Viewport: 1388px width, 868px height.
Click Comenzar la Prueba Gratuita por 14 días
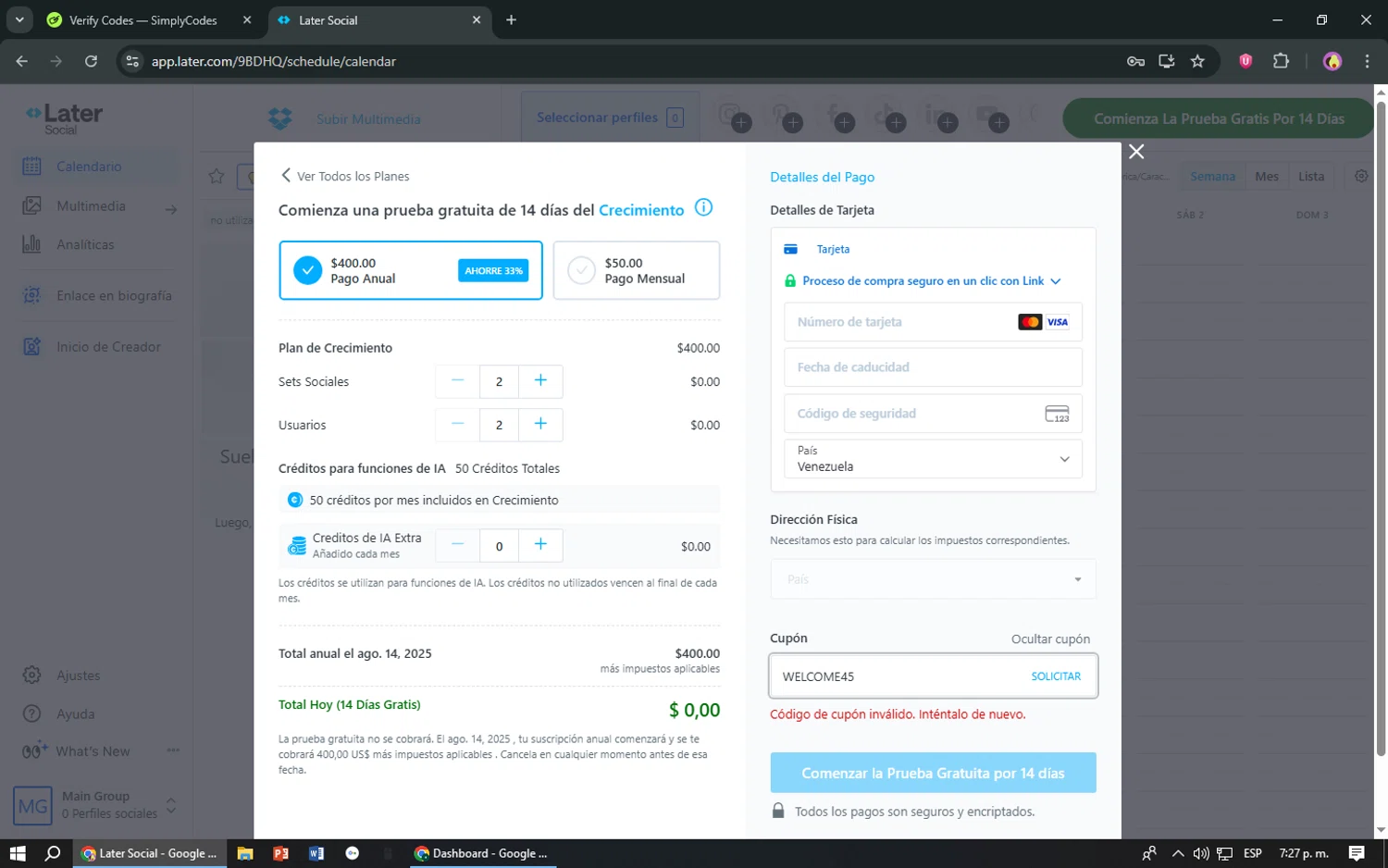click(x=933, y=773)
